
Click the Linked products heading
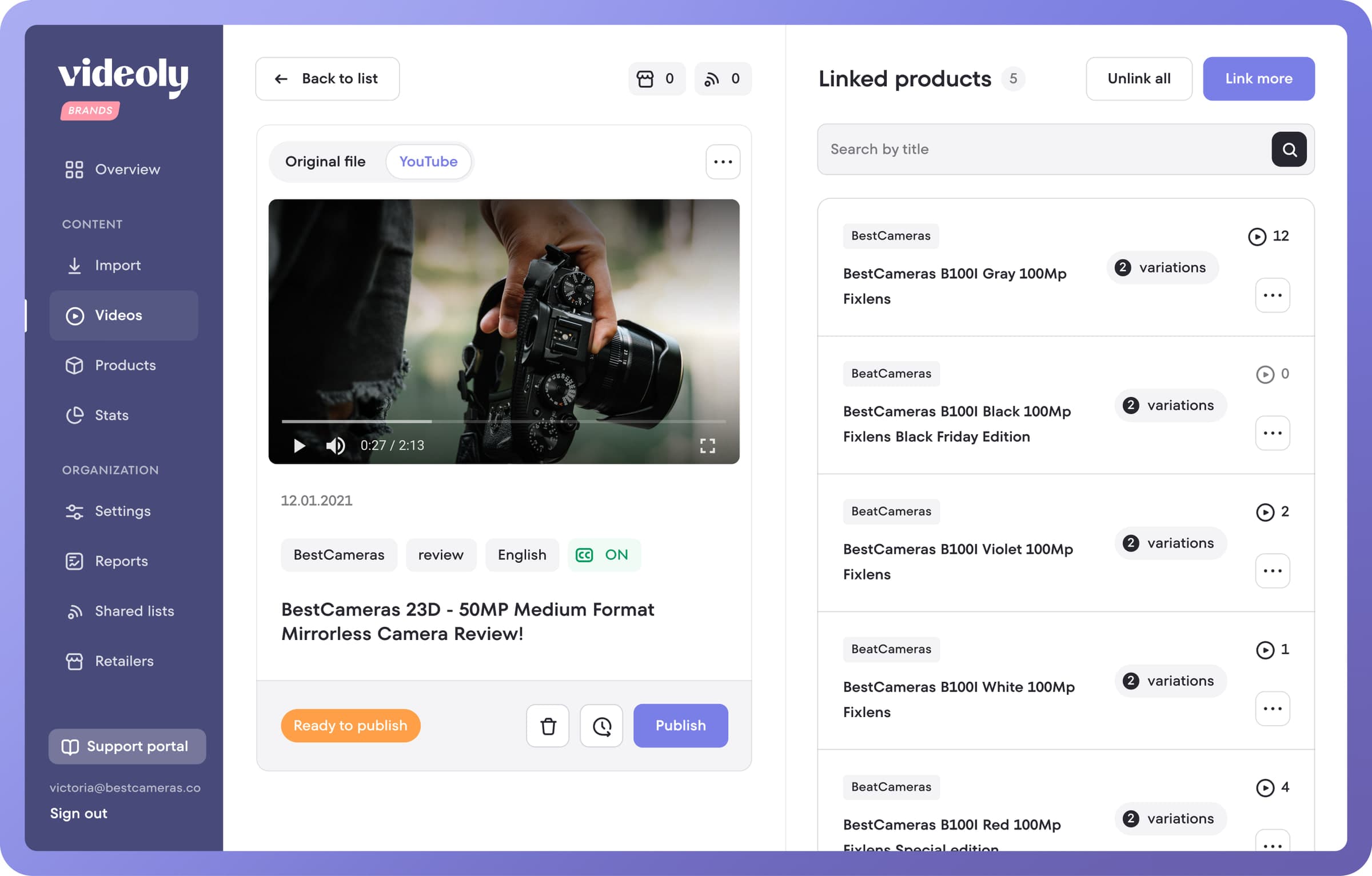904,78
